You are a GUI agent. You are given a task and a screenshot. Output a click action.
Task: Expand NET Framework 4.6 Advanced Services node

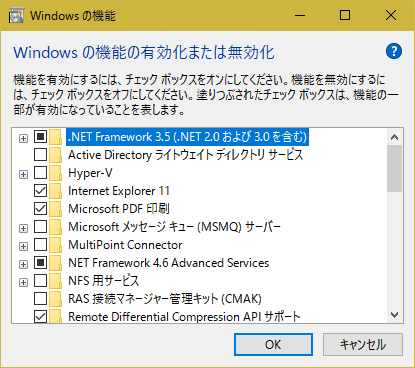tap(23, 264)
